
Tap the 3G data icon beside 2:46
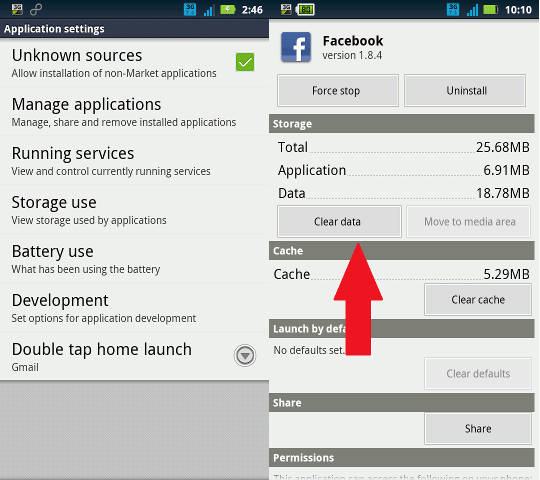click(190, 10)
